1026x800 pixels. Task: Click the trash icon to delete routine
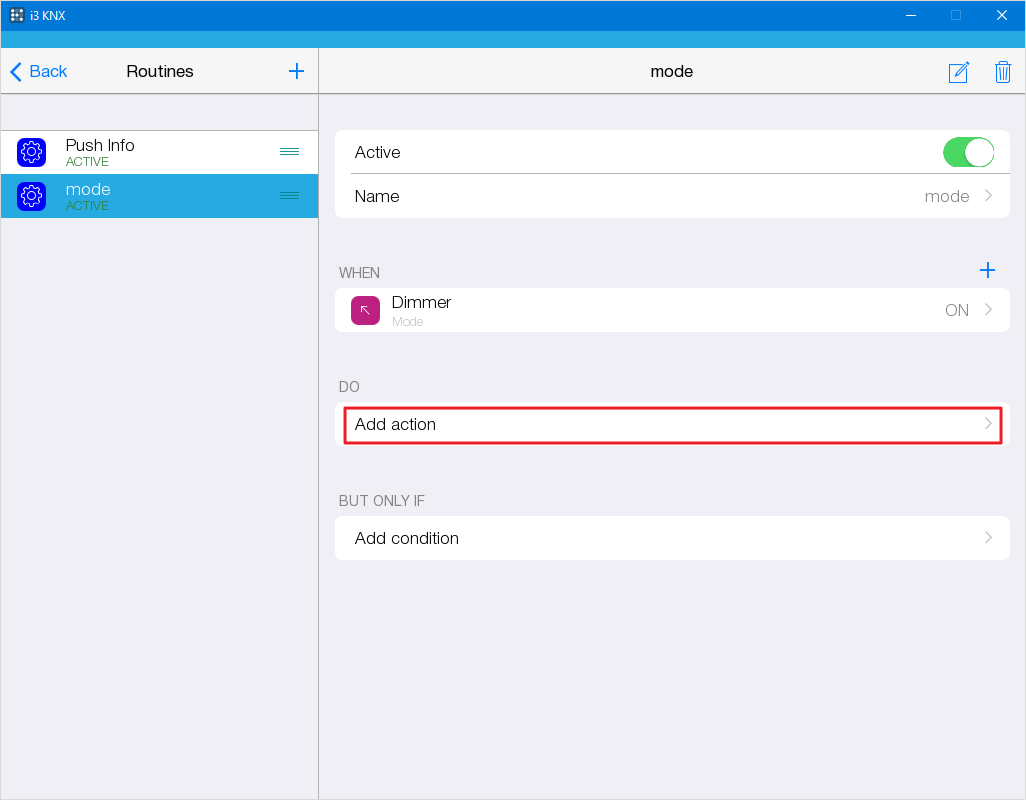tap(1002, 72)
